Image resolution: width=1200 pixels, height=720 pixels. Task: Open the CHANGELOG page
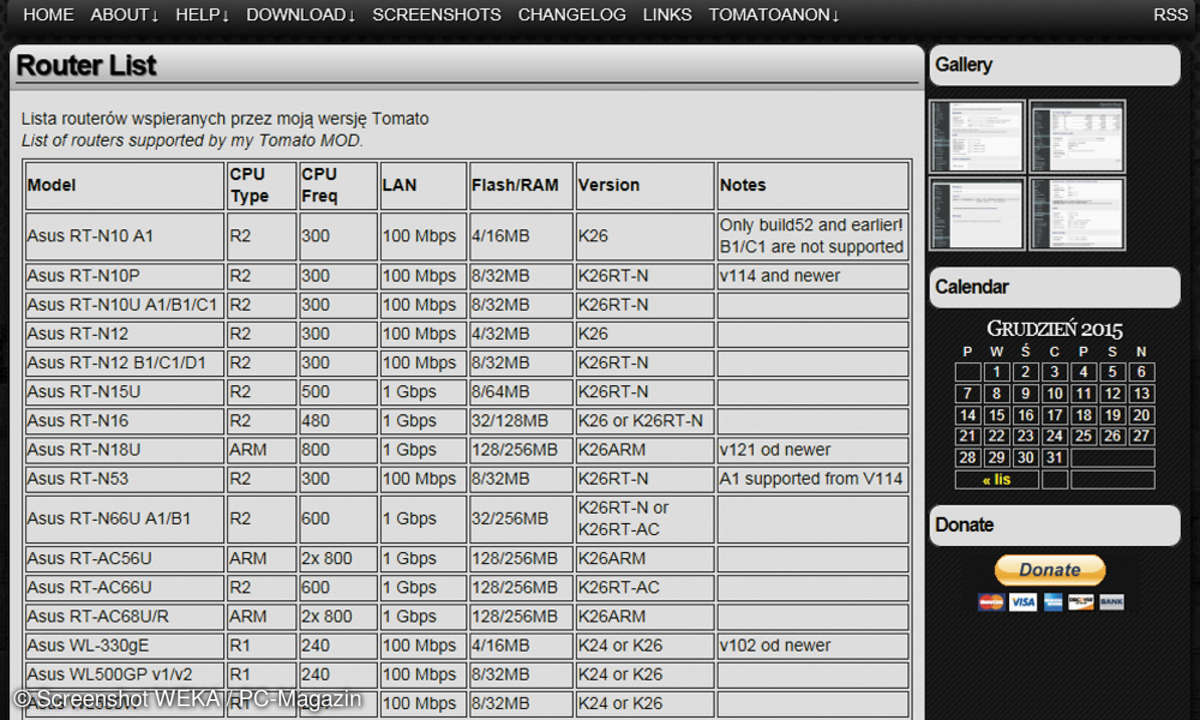click(572, 15)
